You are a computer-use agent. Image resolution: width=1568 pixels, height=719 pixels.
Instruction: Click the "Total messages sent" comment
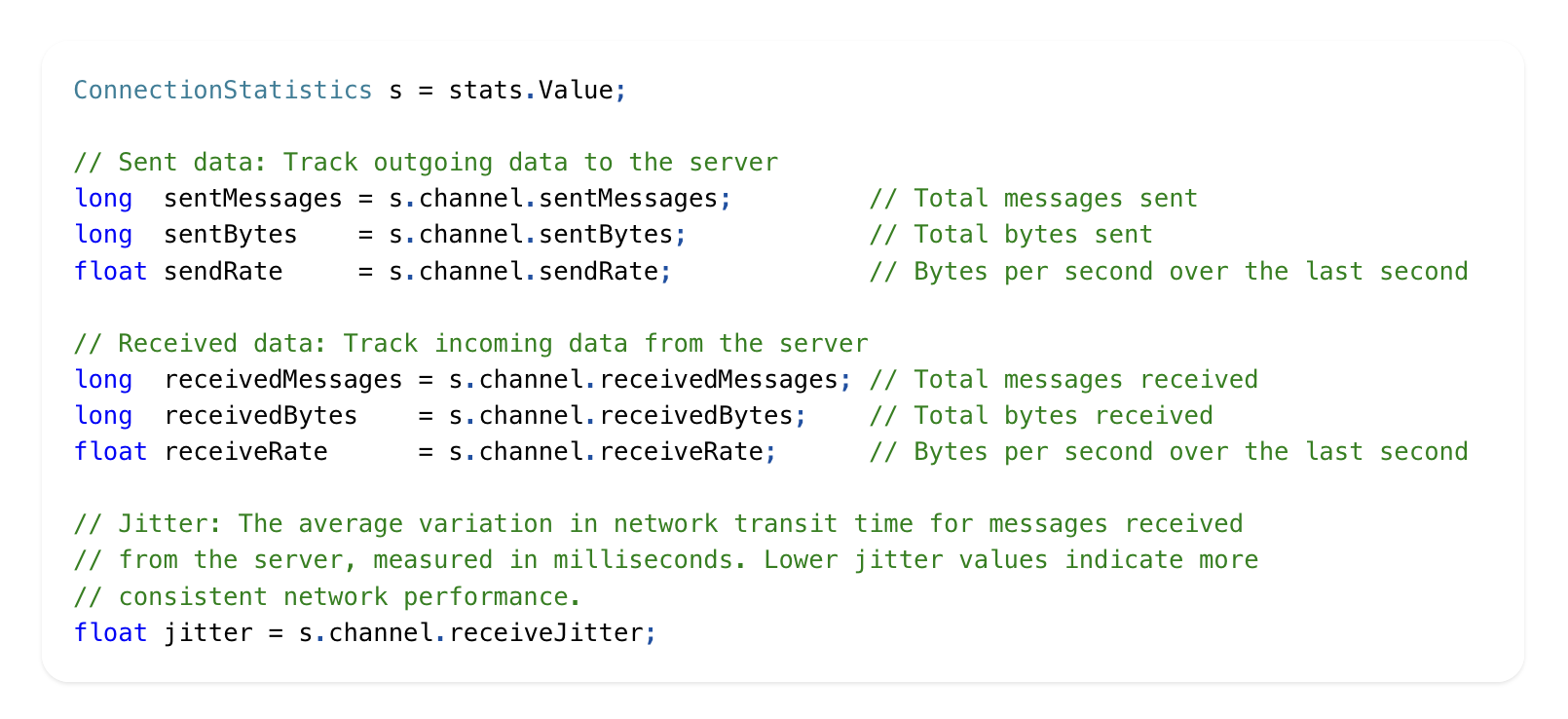tap(1033, 199)
